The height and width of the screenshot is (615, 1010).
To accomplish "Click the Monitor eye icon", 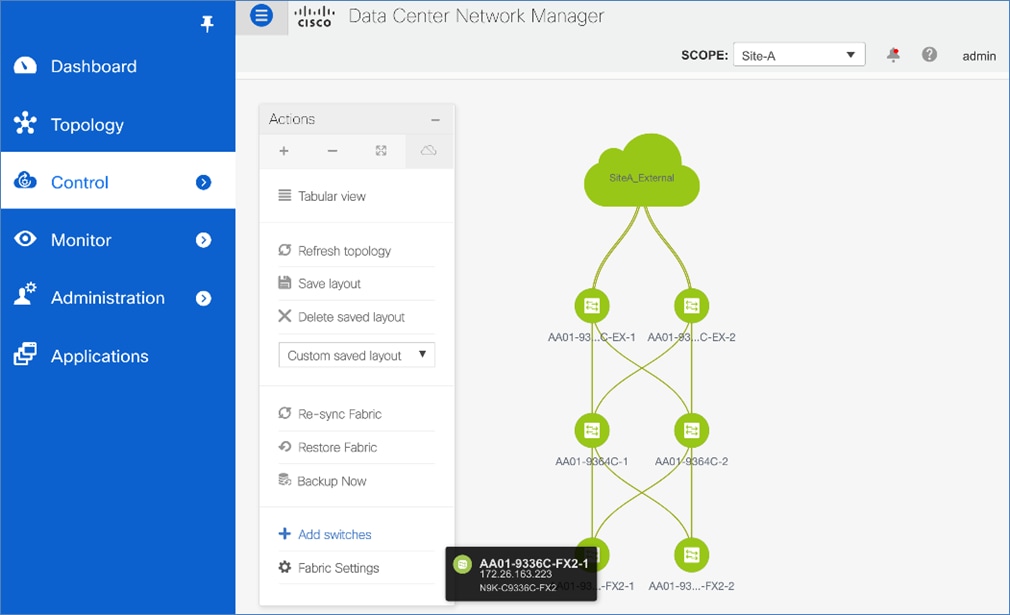I will [x=25, y=239].
